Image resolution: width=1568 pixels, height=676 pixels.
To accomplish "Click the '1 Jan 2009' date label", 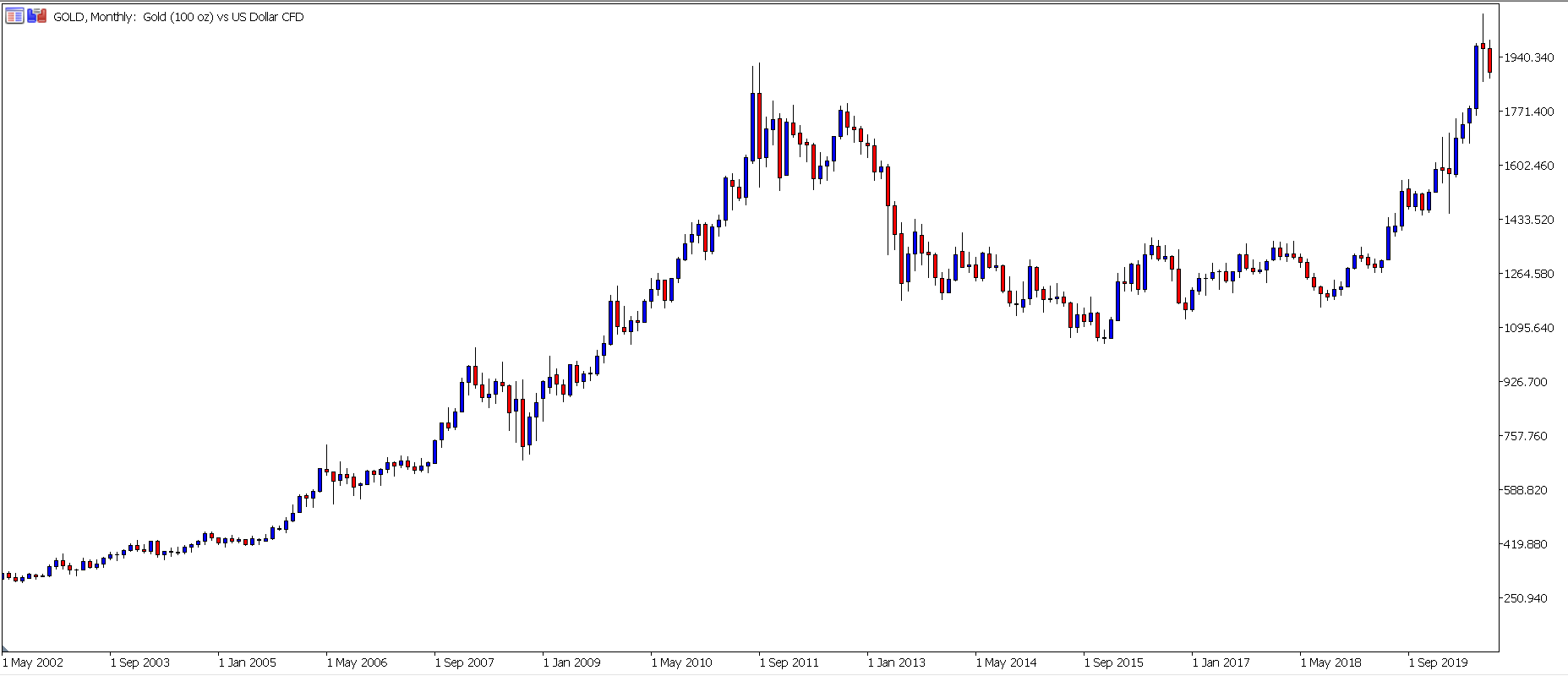I will pos(572,662).
